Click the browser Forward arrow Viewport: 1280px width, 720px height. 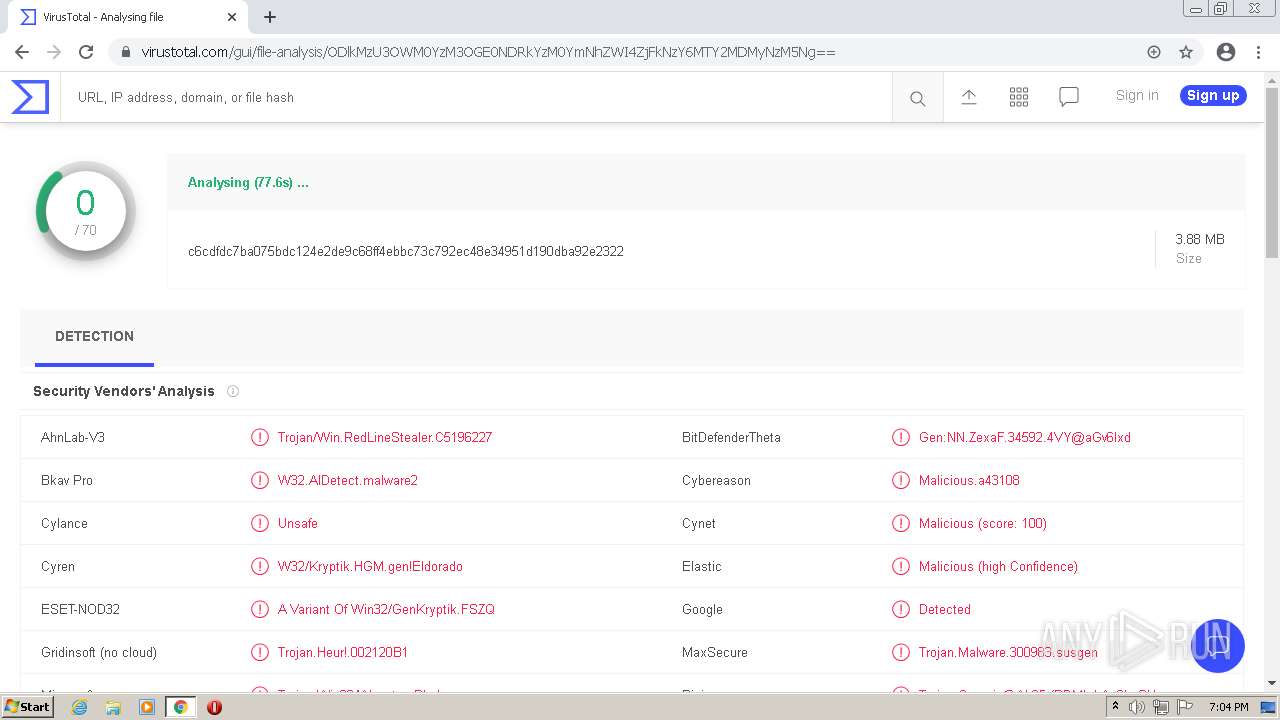coord(54,52)
